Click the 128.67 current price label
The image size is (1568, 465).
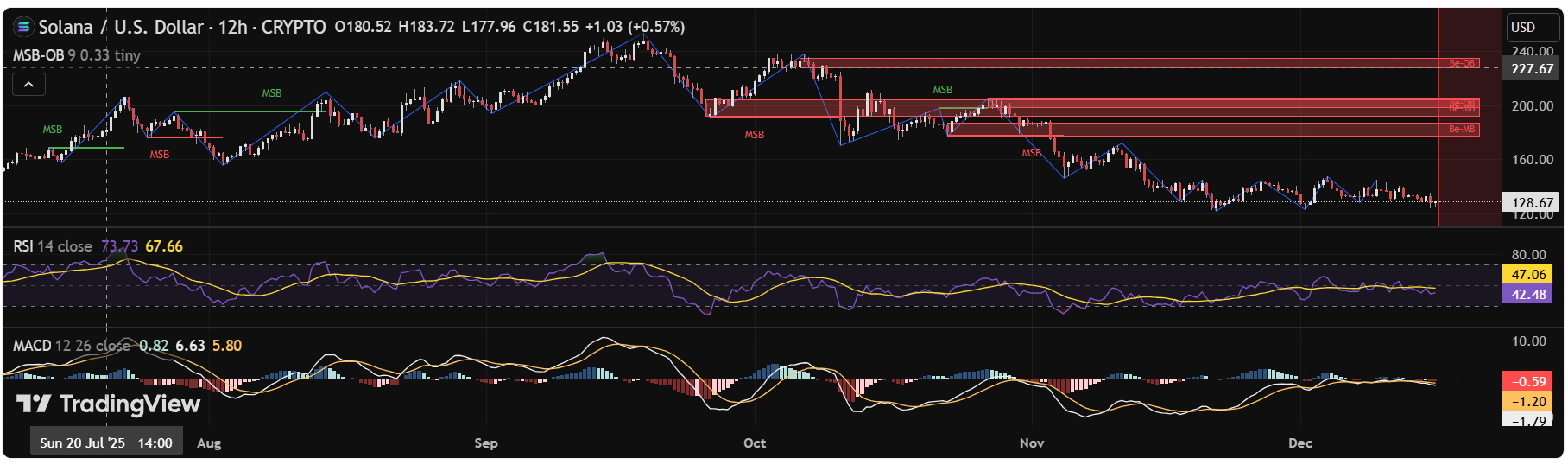click(x=1532, y=202)
